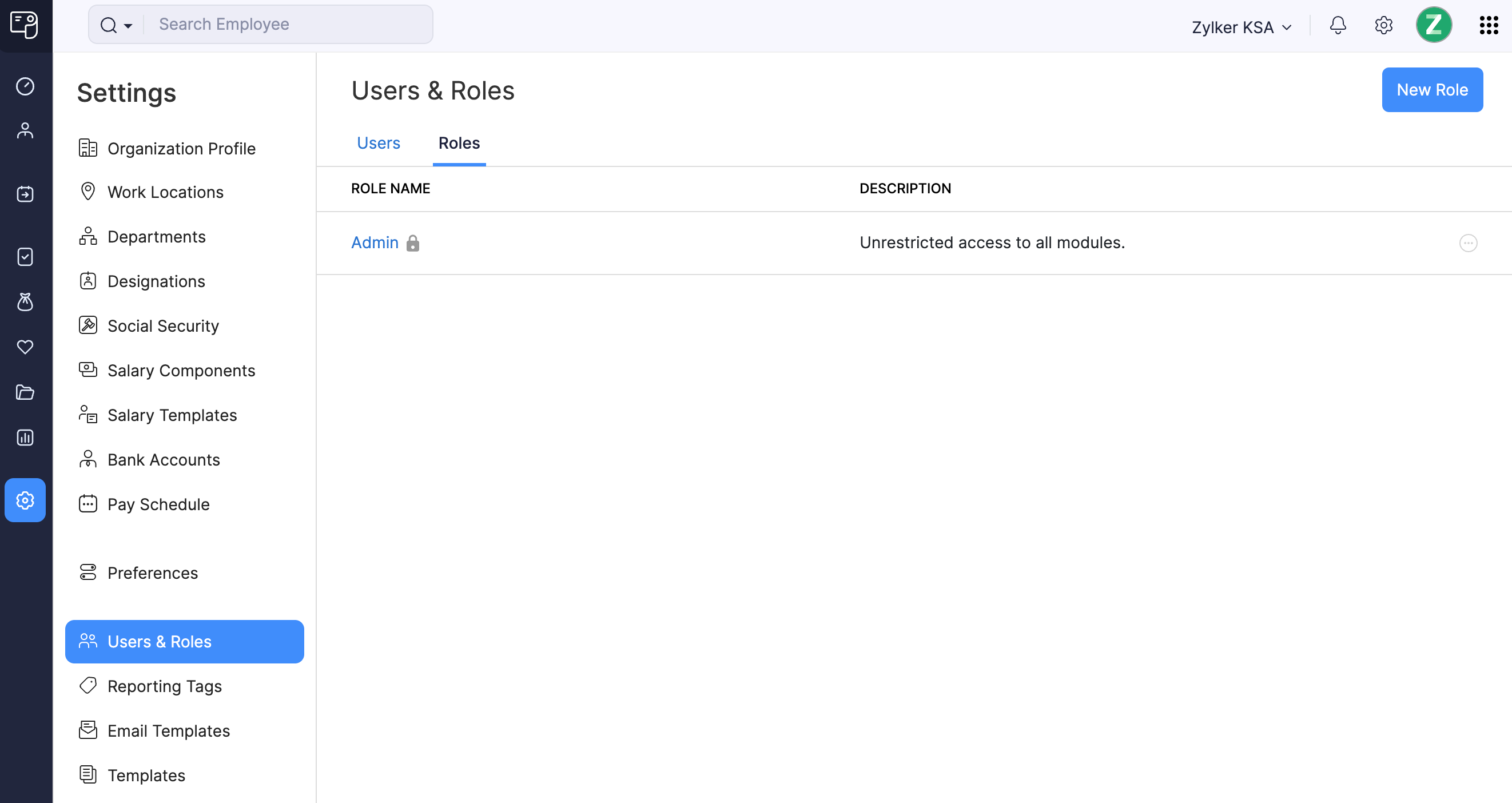Viewport: 1512px width, 803px height.
Task: Open the ellipsis menu on the Admin row
Action: tap(1468, 243)
